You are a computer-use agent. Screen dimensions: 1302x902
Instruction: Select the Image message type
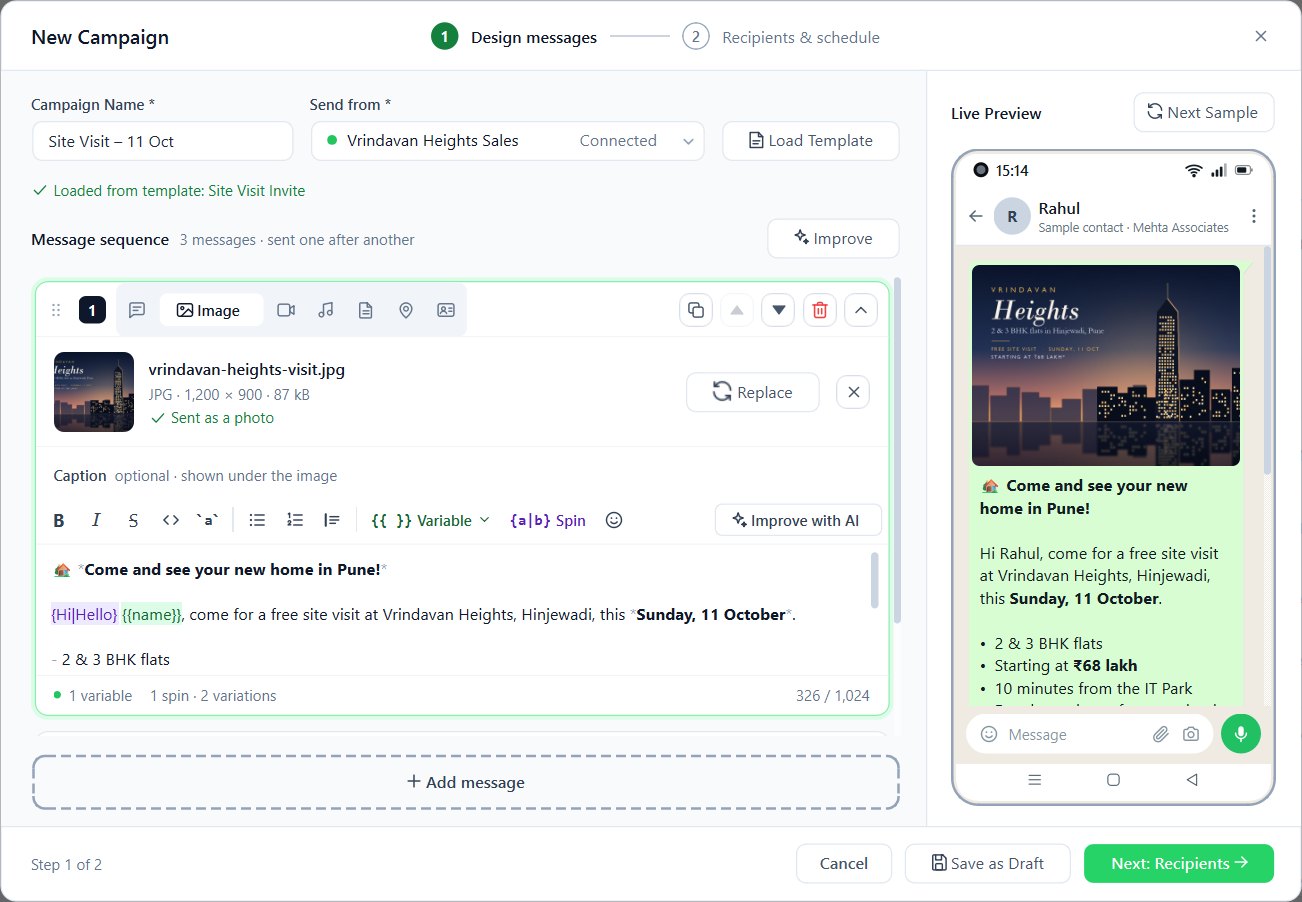point(209,310)
